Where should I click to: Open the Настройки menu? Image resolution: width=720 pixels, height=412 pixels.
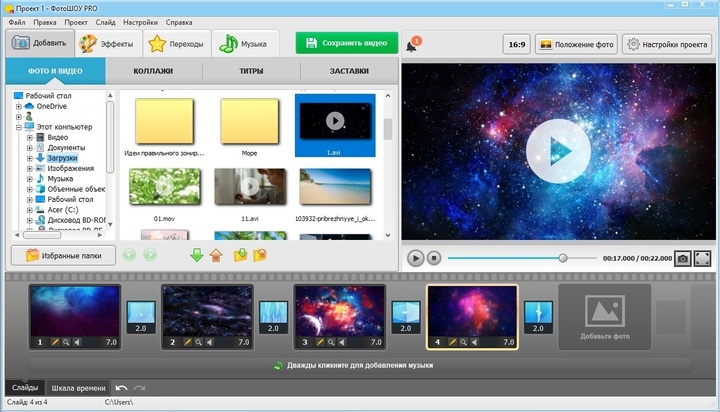pyautogui.click(x=141, y=22)
